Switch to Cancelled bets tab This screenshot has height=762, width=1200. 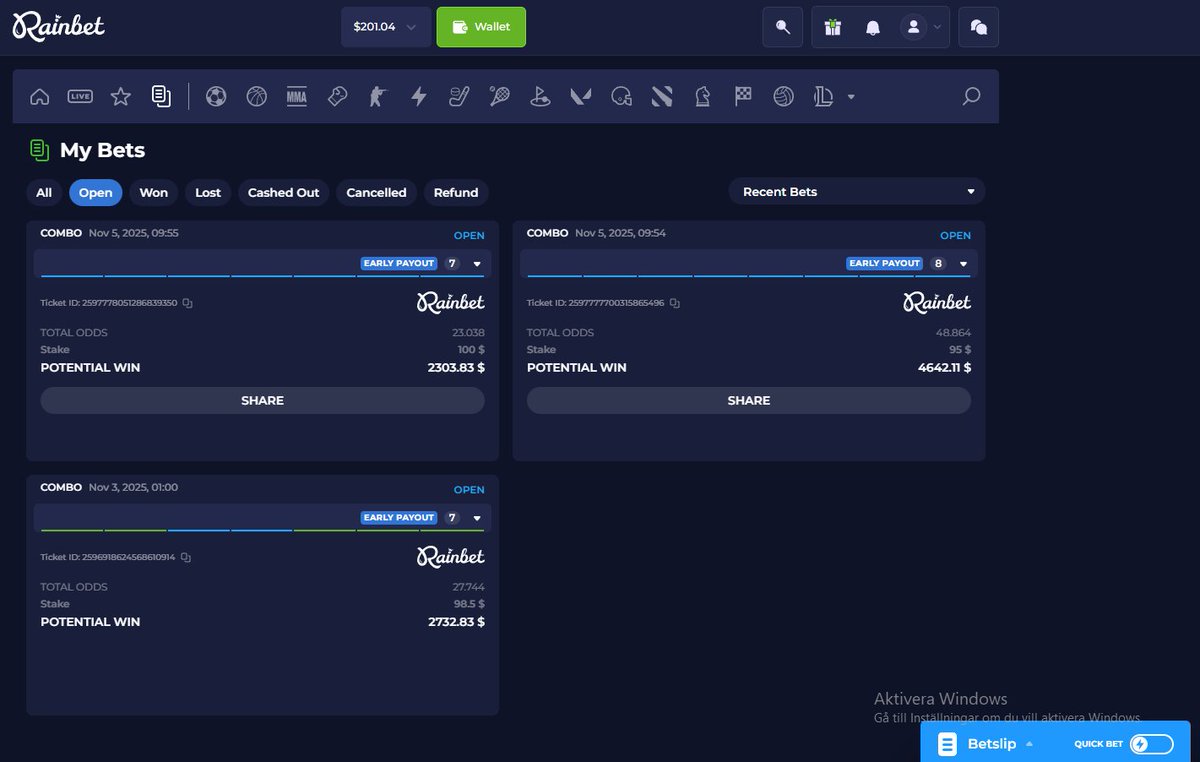coord(377,192)
